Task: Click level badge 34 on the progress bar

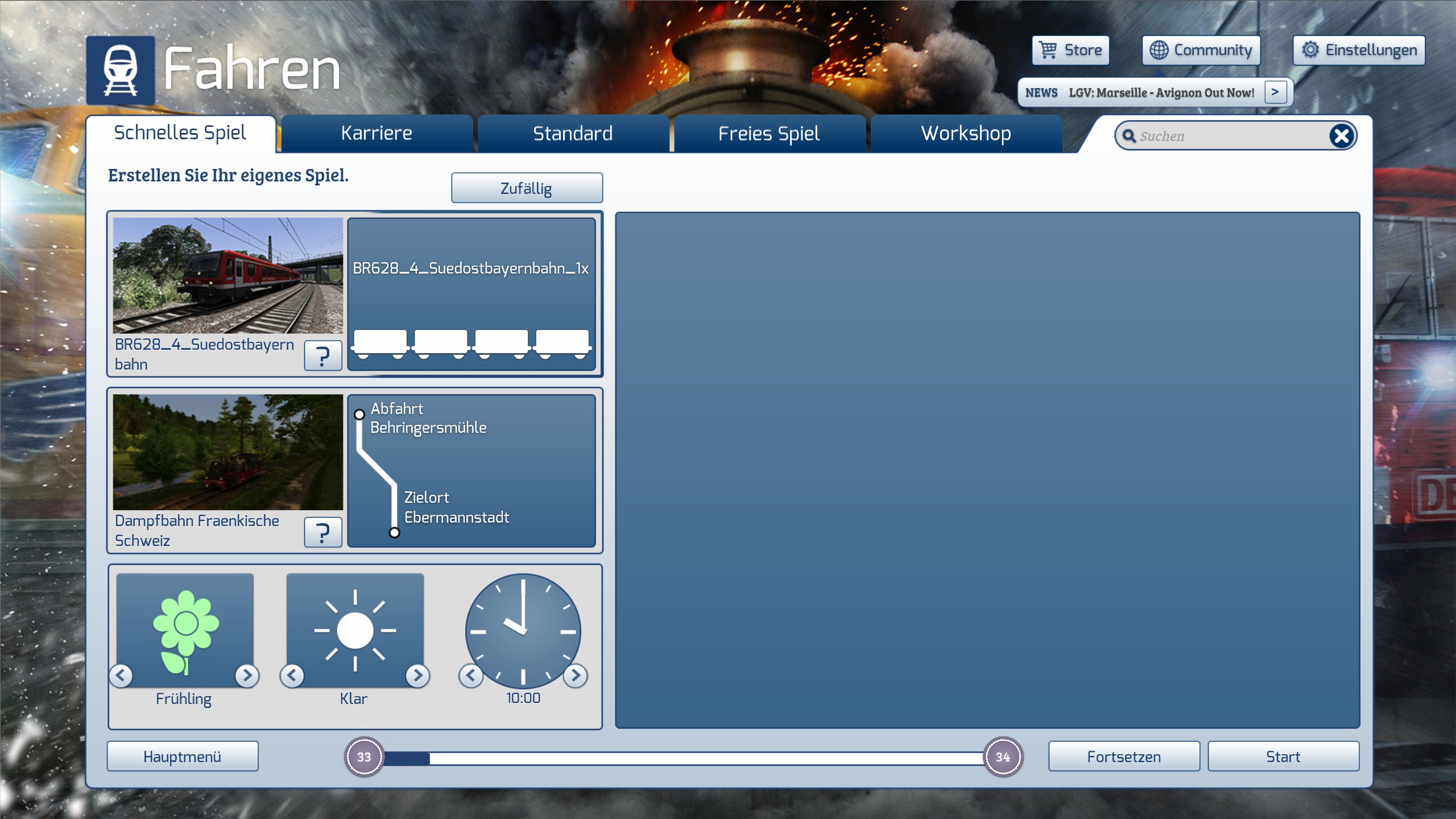Action: tap(1003, 757)
